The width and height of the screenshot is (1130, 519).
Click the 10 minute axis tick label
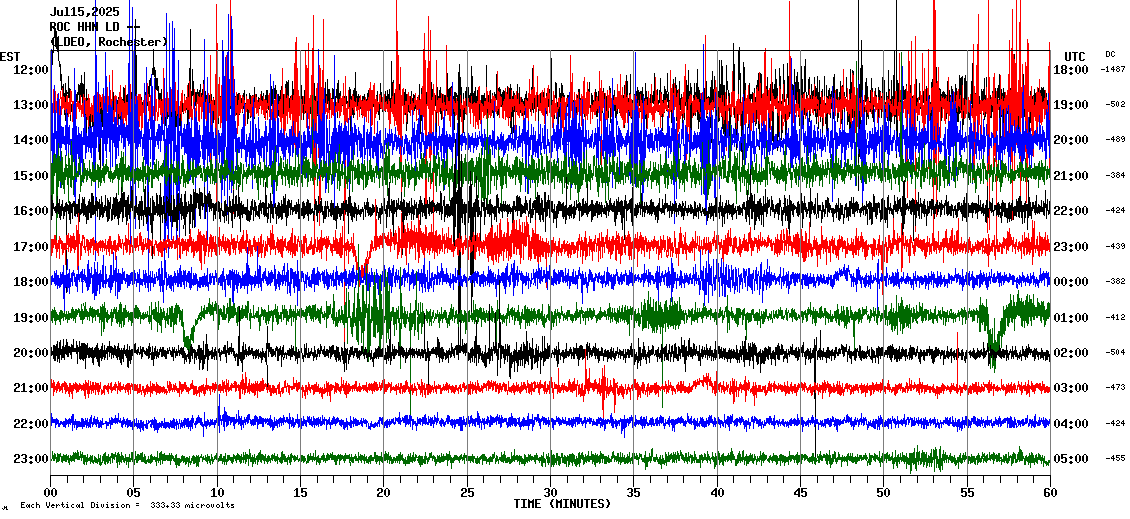pyautogui.click(x=217, y=493)
